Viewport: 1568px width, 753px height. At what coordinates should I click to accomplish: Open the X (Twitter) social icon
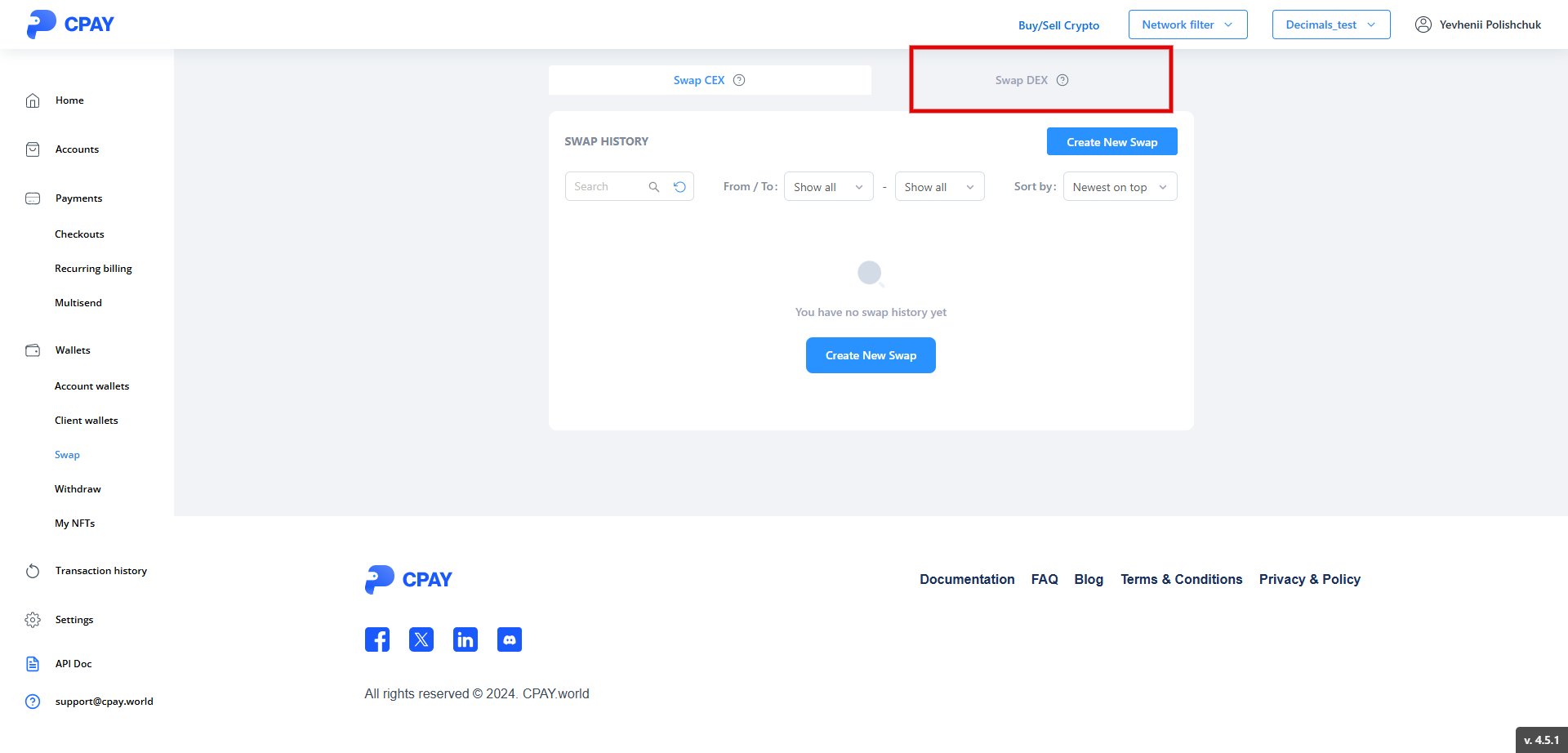click(421, 639)
